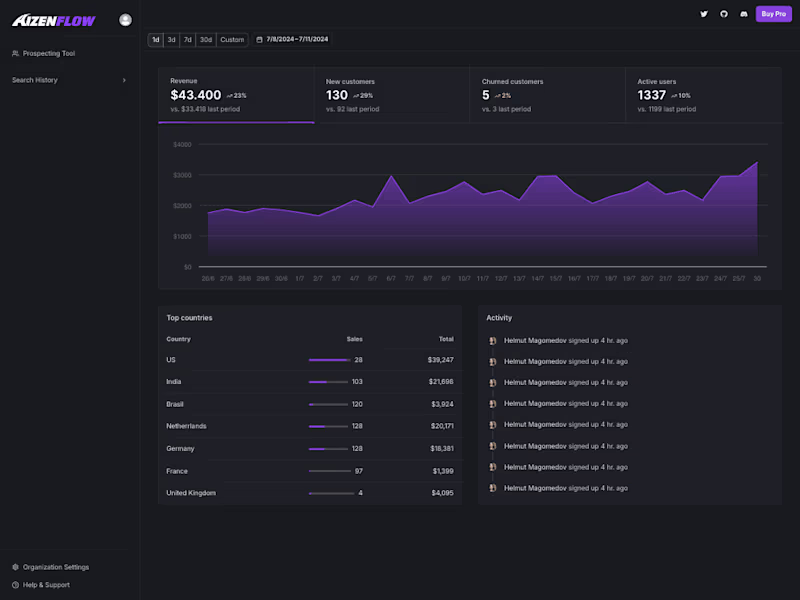Click the Buy Pro button

tap(773, 14)
